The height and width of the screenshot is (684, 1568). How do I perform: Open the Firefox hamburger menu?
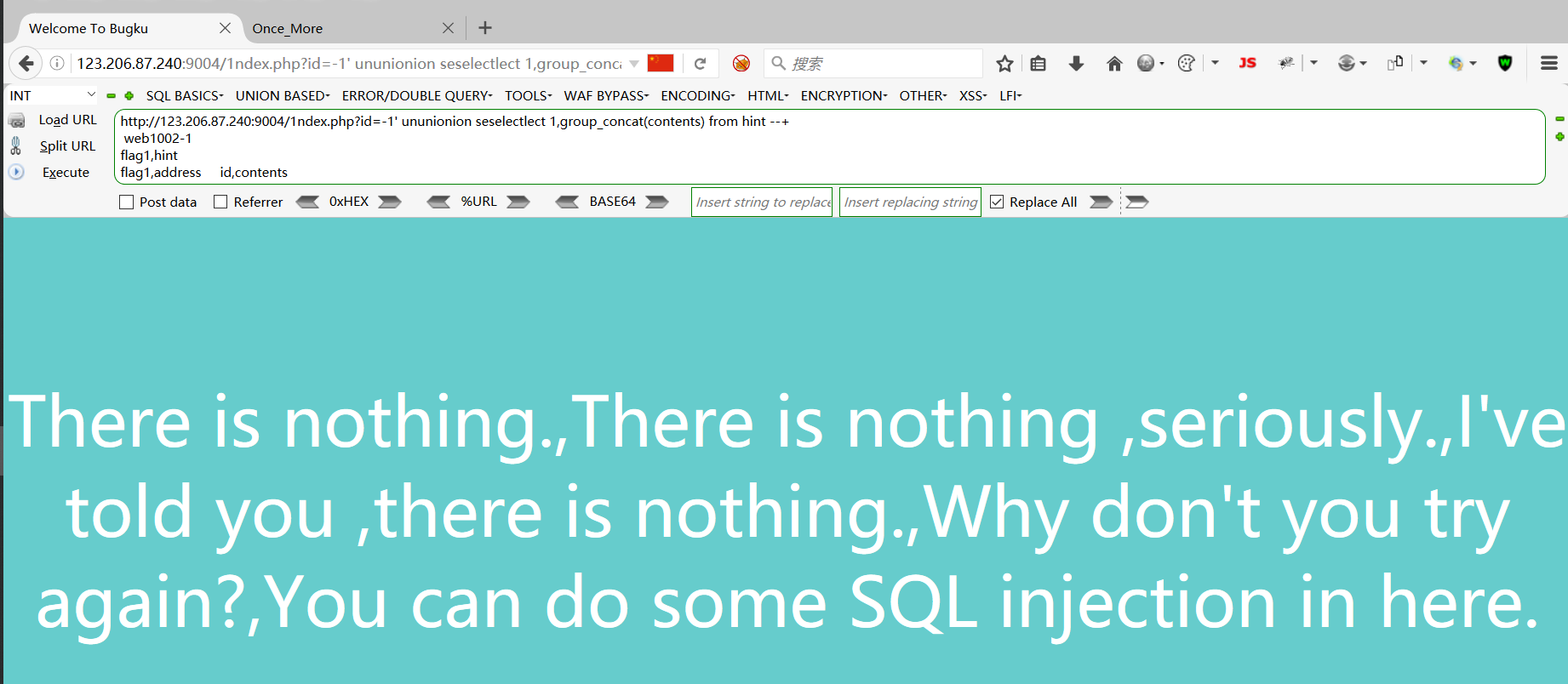coord(1549,63)
